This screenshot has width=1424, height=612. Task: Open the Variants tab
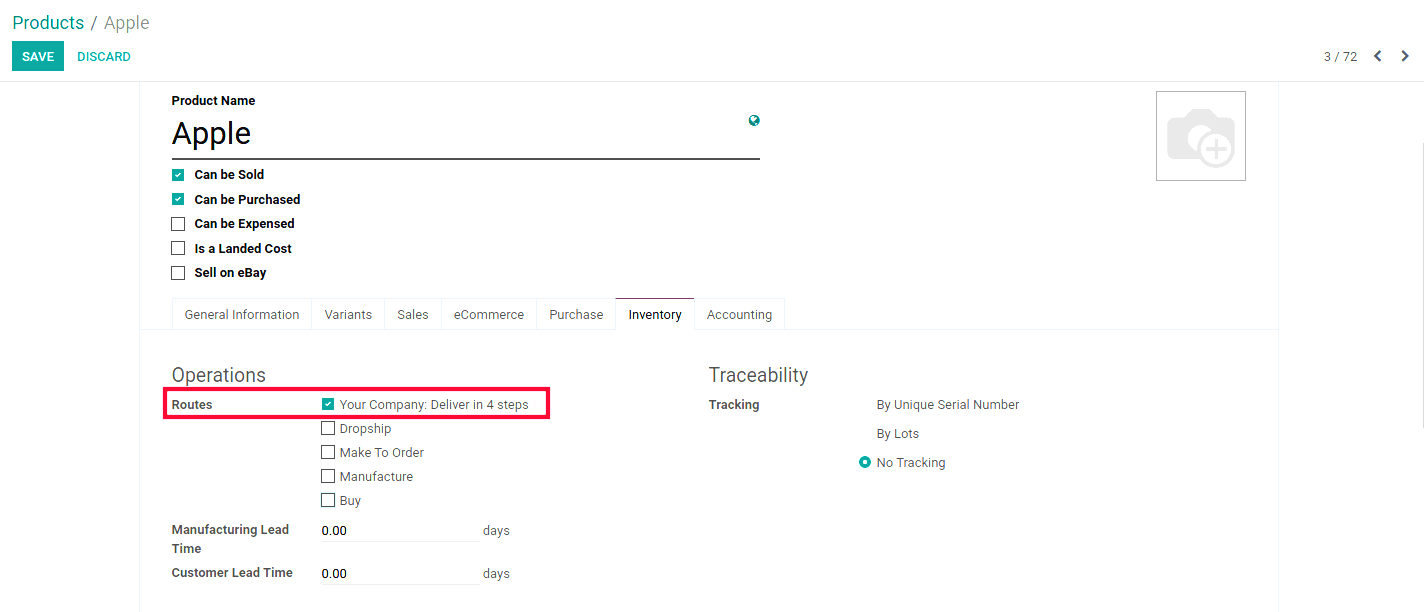(348, 314)
